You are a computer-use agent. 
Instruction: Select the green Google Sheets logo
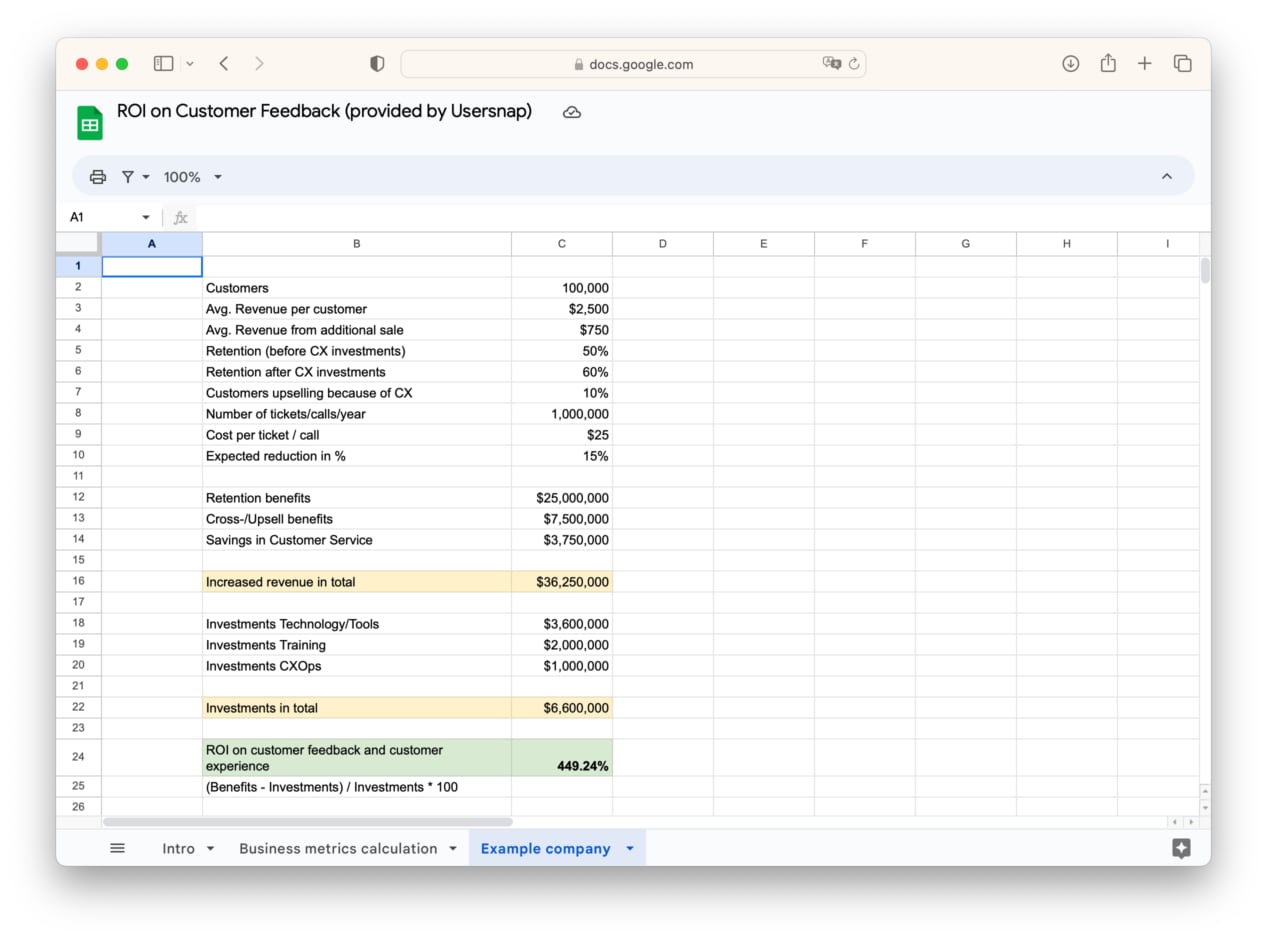(x=88, y=122)
